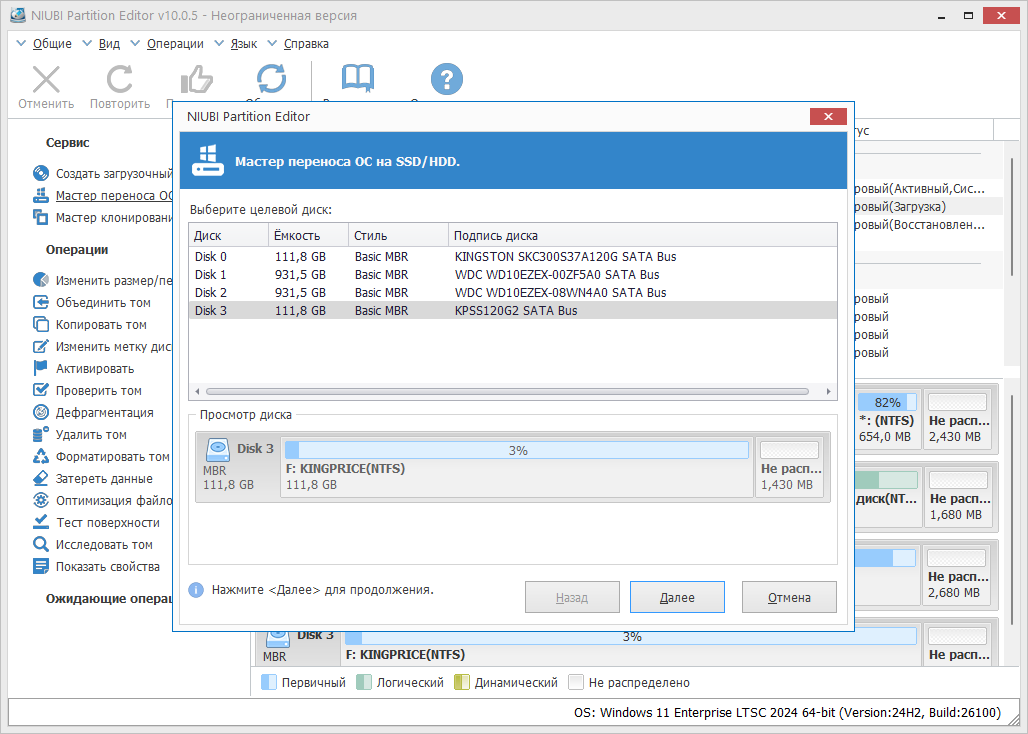Click the question mark help icon
This screenshot has height=734, width=1028.
pyautogui.click(x=447, y=79)
